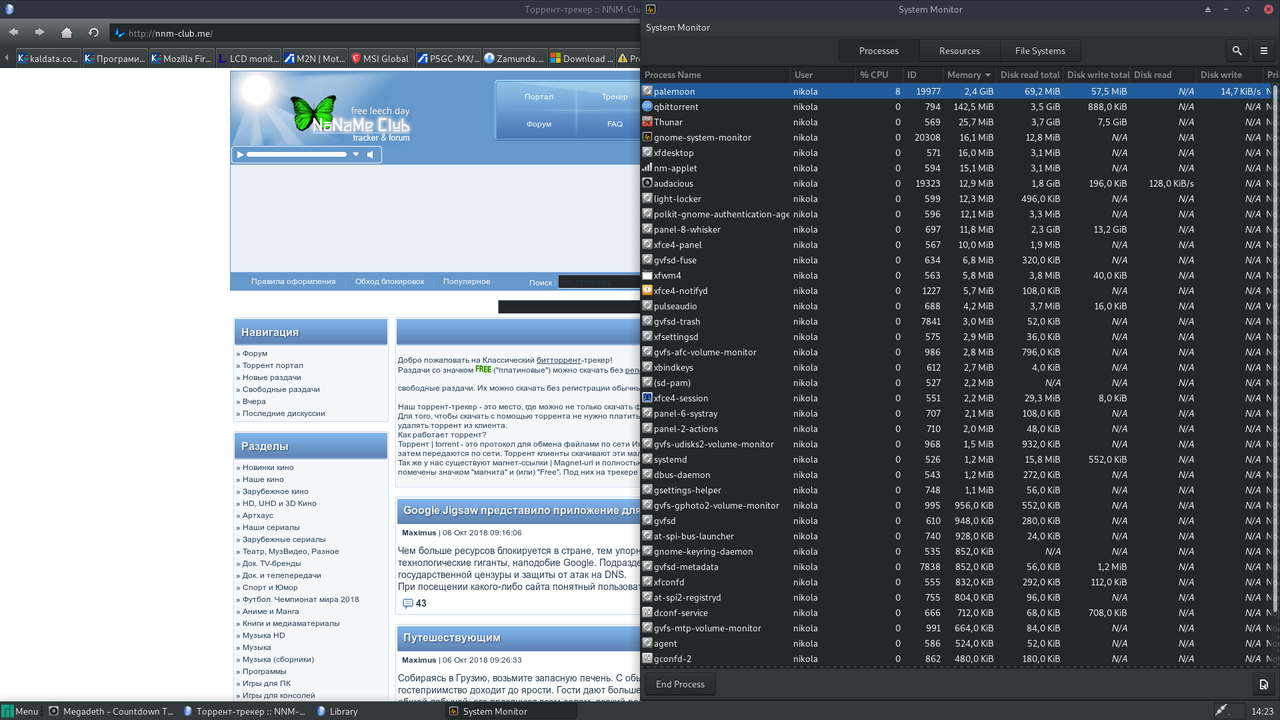Open the Menu button on the panel
Screen dimensions: 1280x720
(20, 711)
